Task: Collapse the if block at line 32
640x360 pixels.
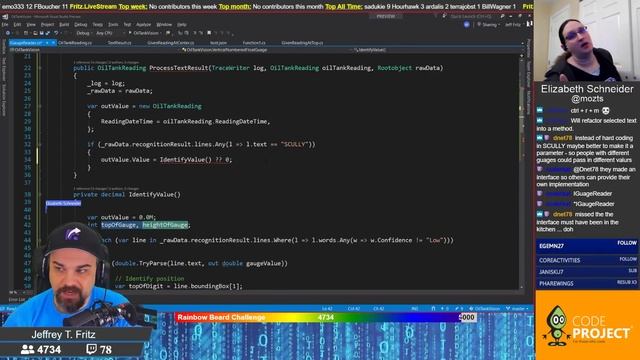Action: 40,144
